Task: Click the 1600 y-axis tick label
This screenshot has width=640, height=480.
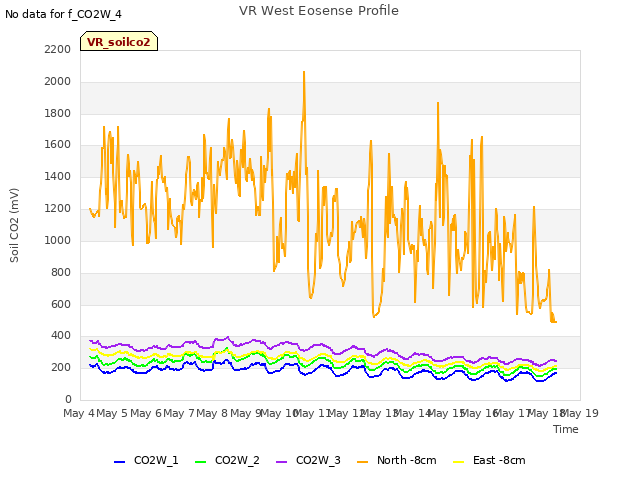Action: [58, 145]
